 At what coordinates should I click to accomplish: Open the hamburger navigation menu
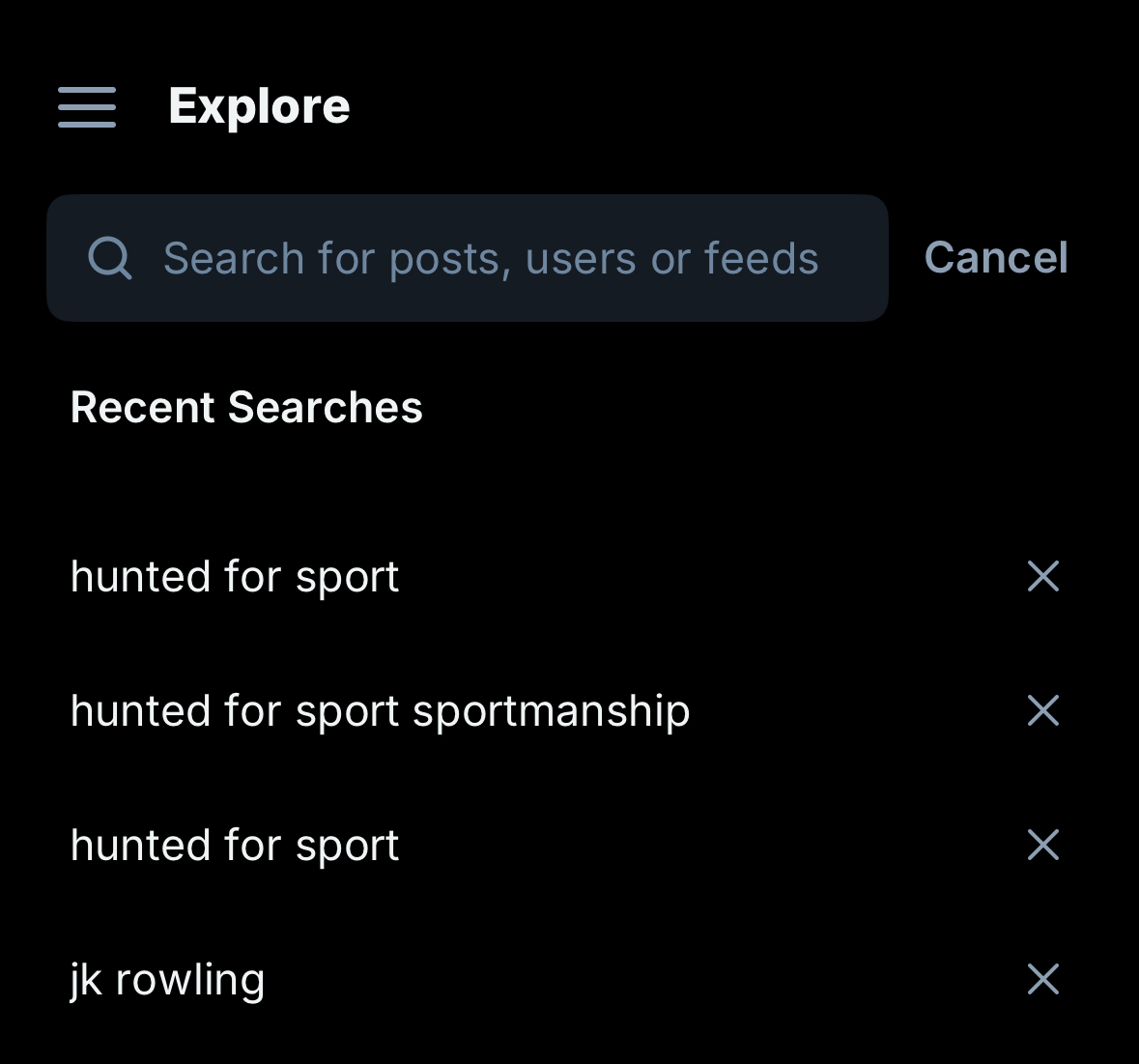87,106
